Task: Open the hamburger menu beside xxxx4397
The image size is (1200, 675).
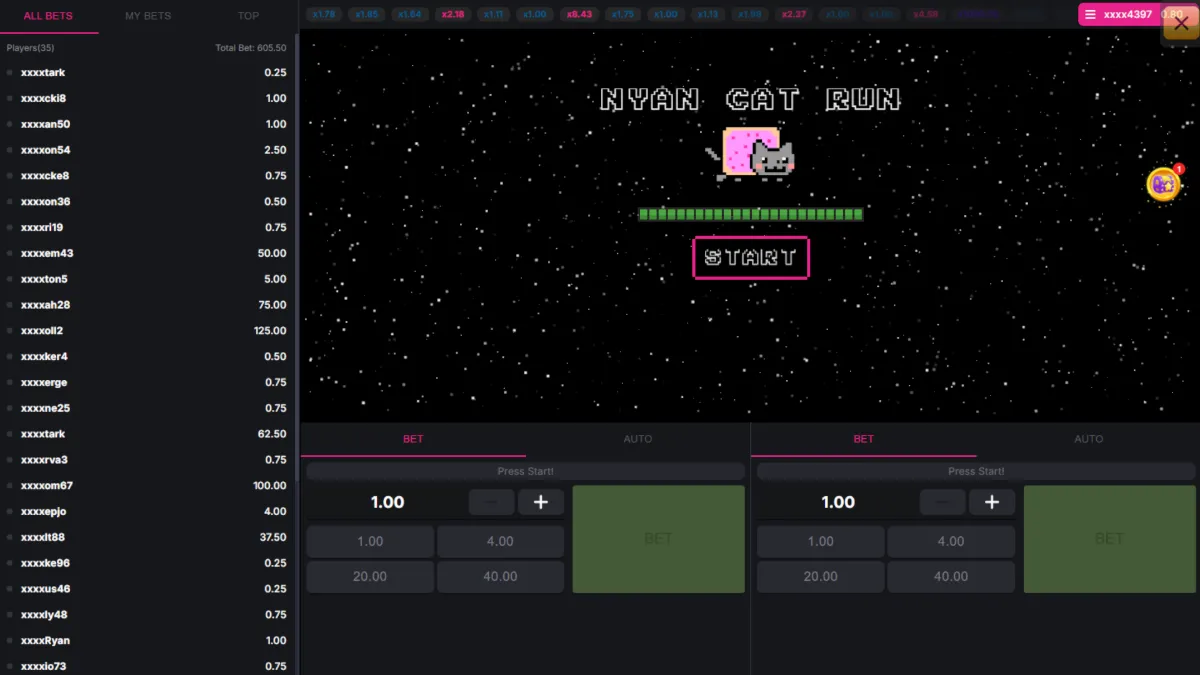Action: [1091, 15]
